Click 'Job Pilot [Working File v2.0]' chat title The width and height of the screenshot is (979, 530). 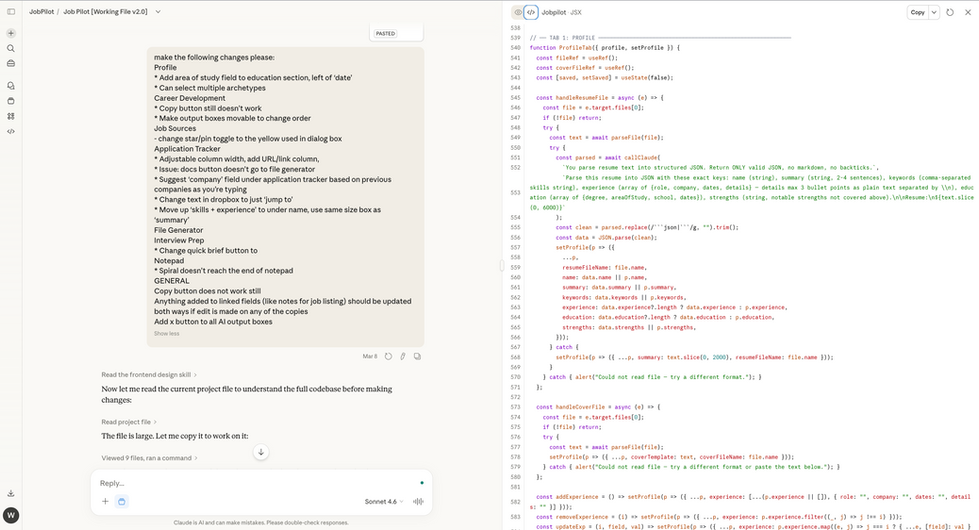coord(106,12)
